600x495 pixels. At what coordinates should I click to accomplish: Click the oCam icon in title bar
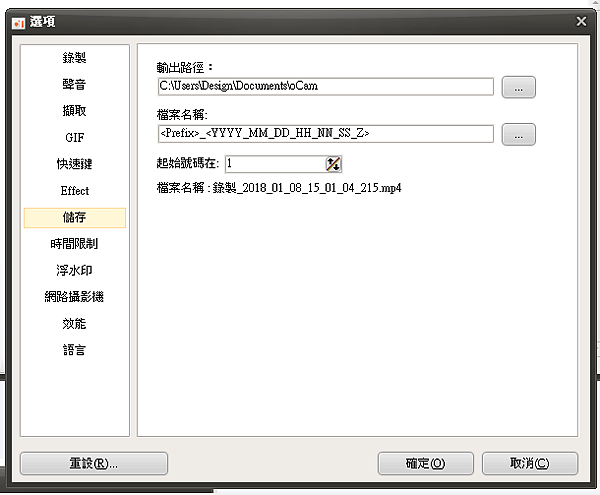click(18, 23)
